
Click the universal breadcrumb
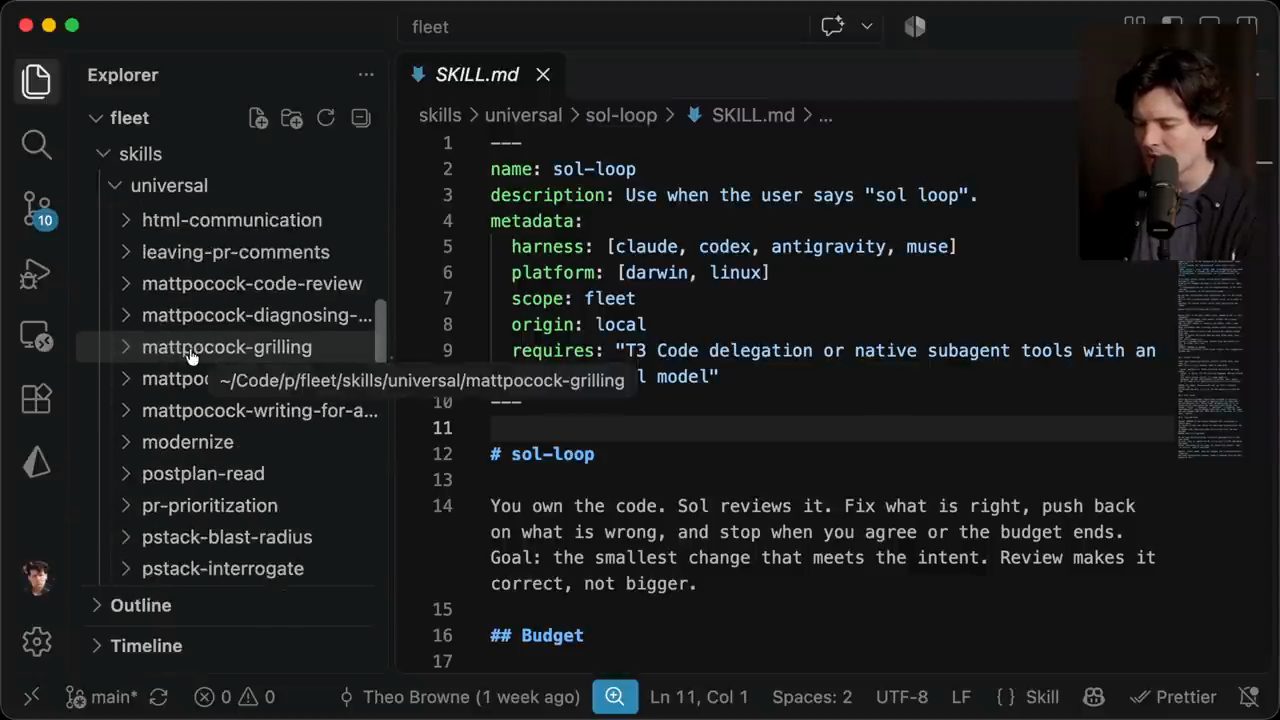point(523,115)
